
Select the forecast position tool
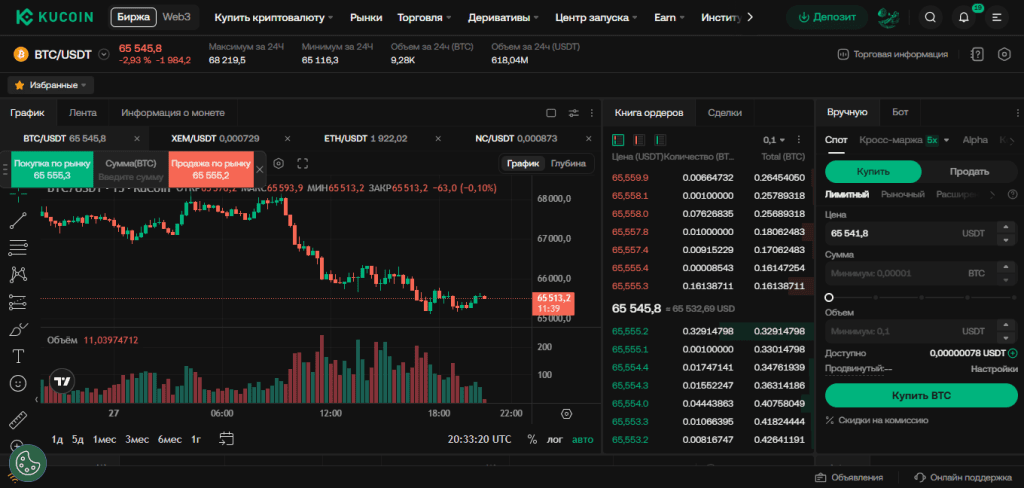[x=18, y=302]
